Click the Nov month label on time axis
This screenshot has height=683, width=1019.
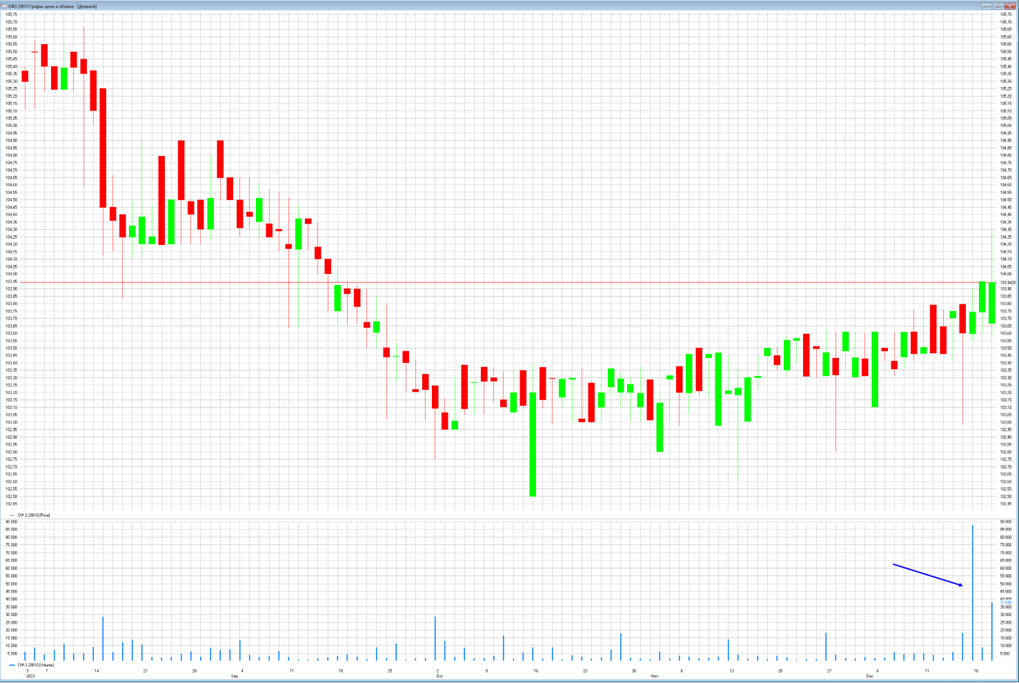[x=654, y=676]
